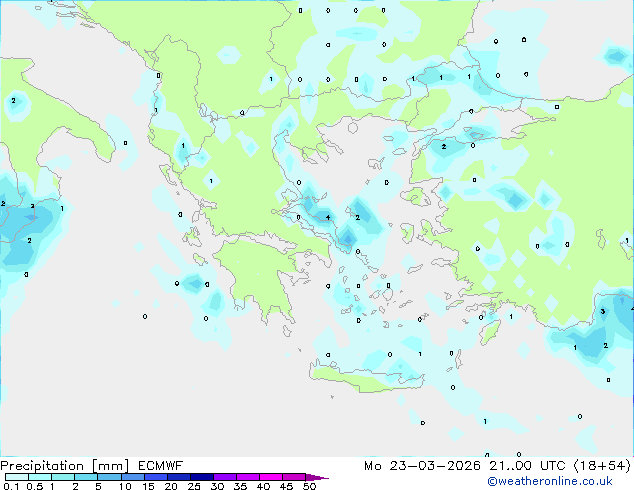Select the 35–40 mm violet legend swatch
This screenshot has height=490, width=634.
pyautogui.click(x=248, y=477)
